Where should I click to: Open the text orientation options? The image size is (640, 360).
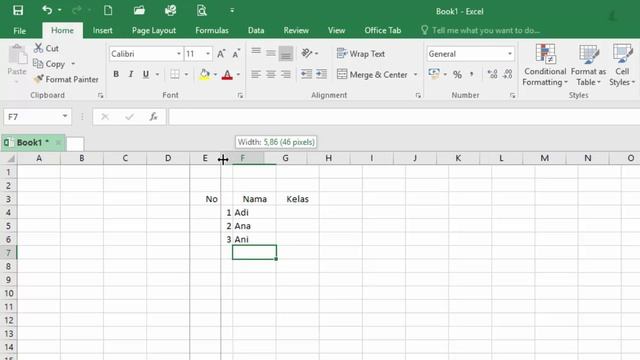pos(310,53)
